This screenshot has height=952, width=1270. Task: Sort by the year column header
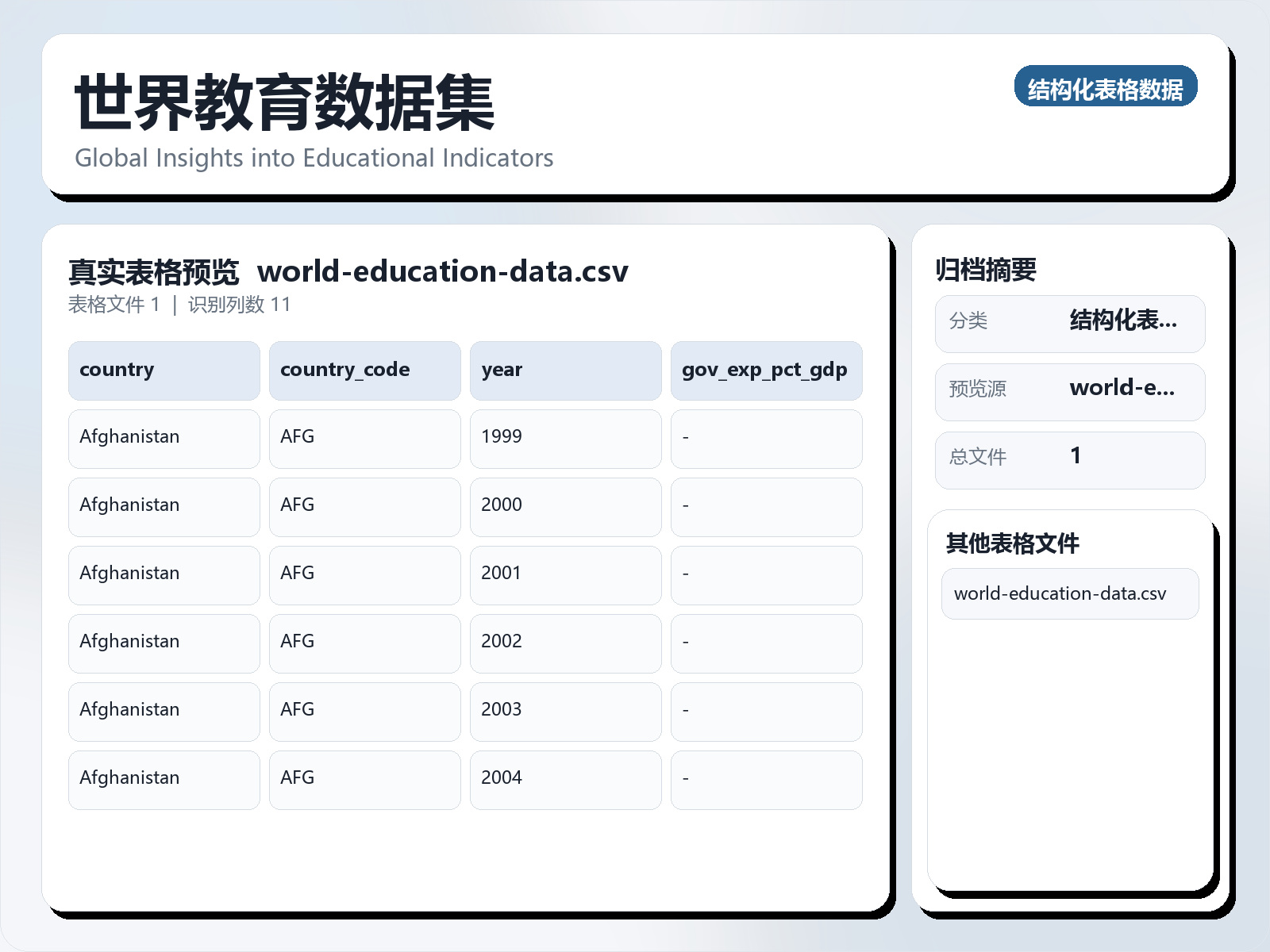pos(565,370)
